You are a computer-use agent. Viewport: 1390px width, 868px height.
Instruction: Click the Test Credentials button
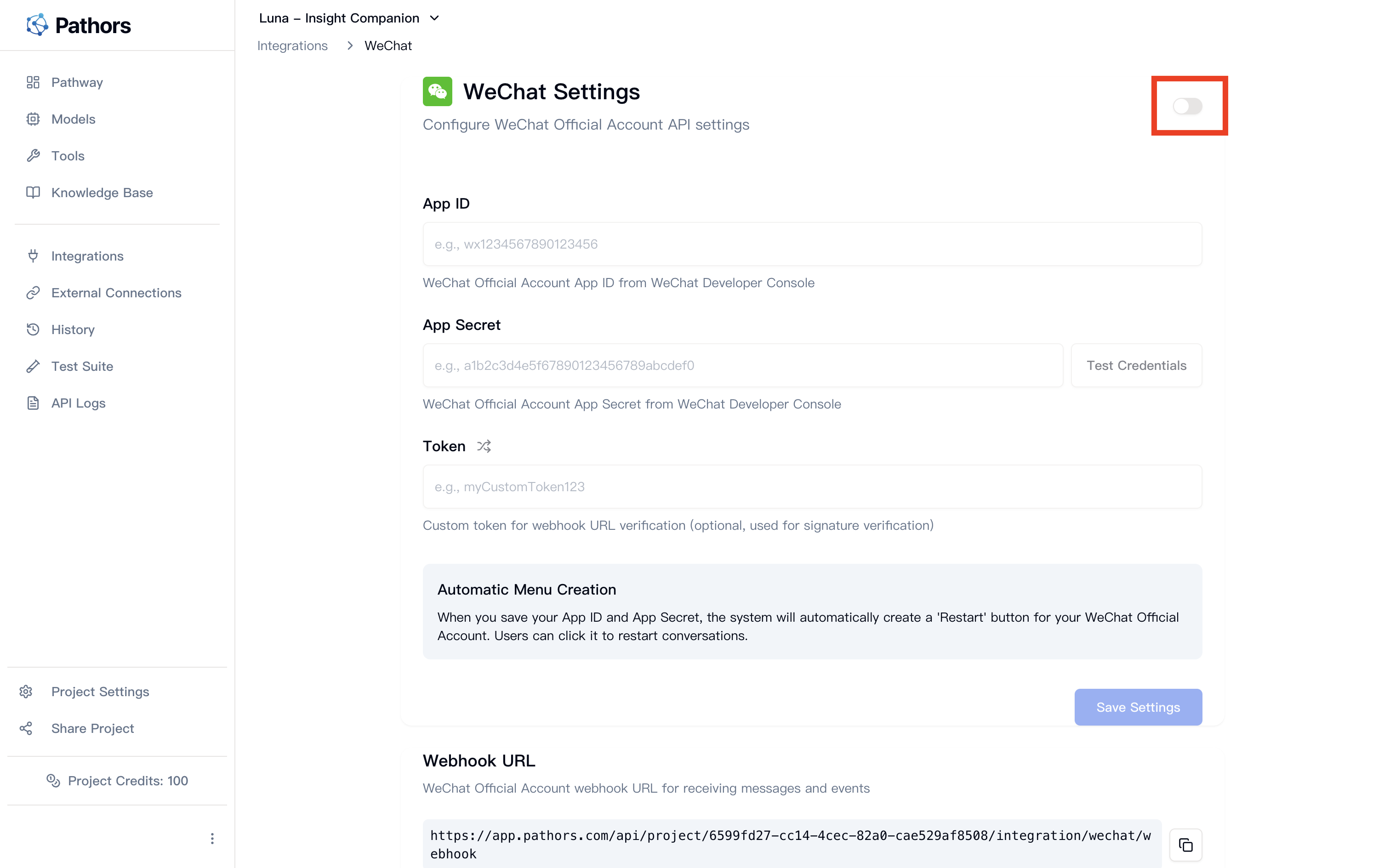point(1136,365)
